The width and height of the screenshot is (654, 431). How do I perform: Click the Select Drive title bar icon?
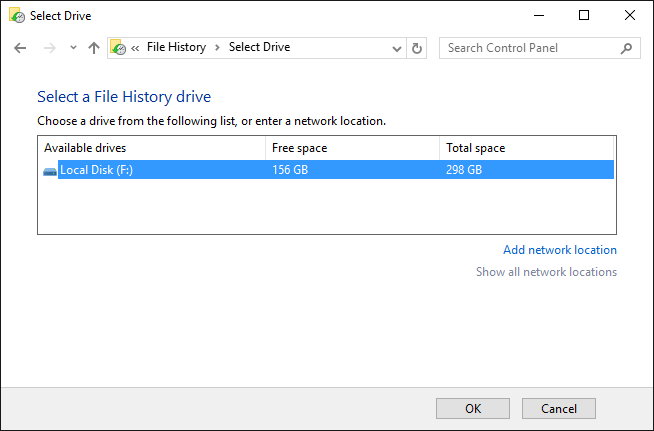(17, 15)
